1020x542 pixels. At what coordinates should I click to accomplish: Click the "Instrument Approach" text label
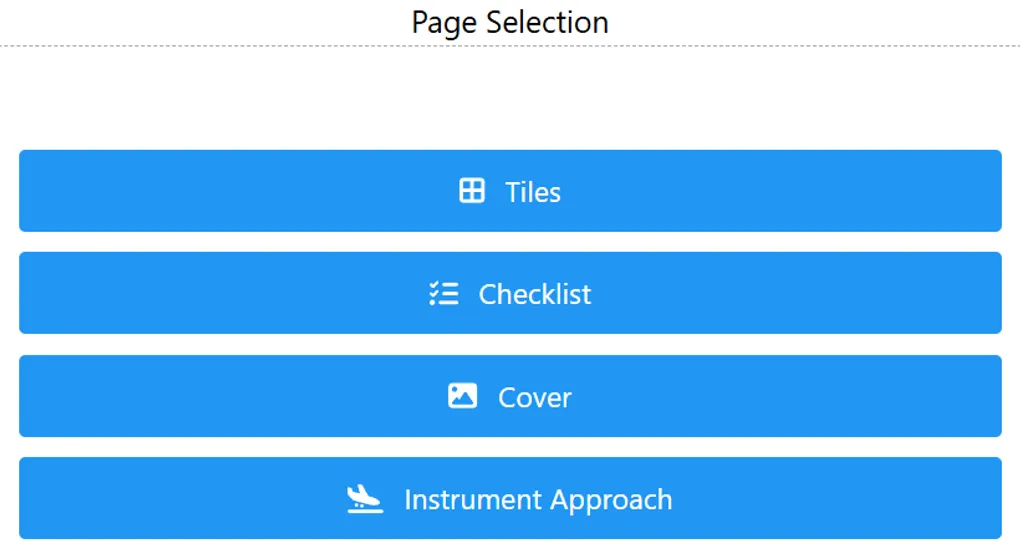pos(538,499)
